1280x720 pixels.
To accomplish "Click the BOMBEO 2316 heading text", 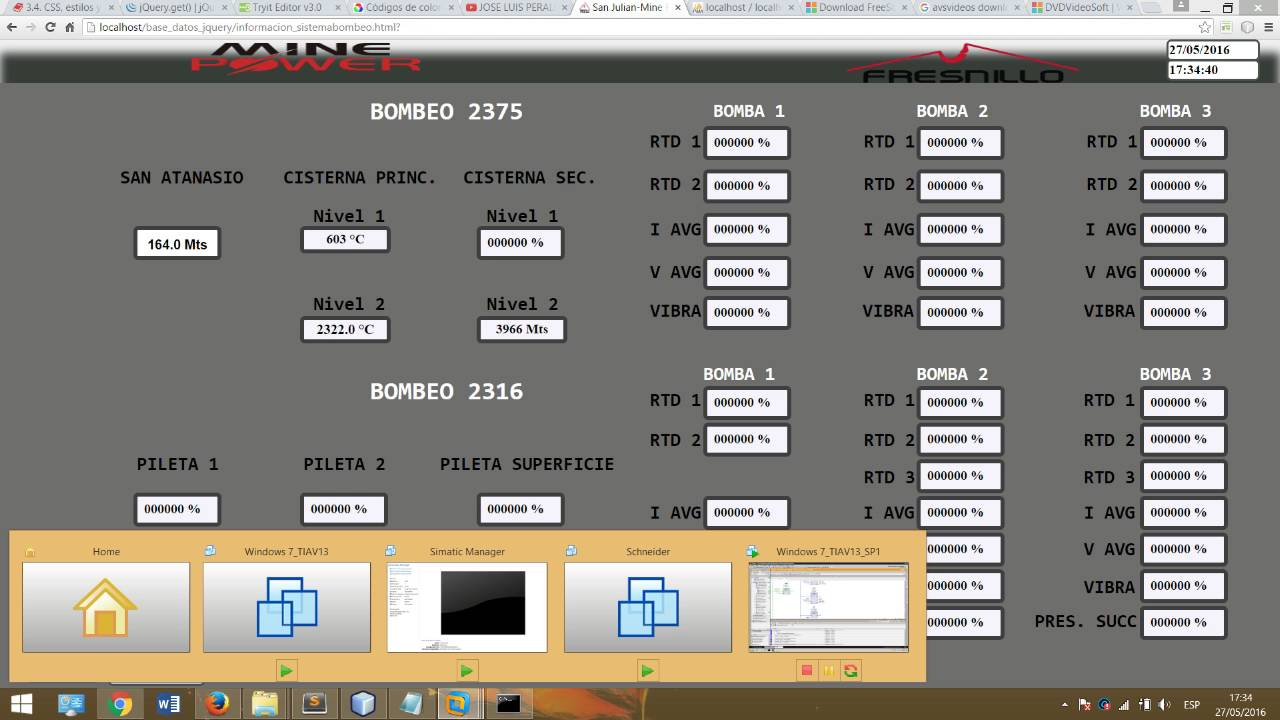I will click(x=447, y=391).
